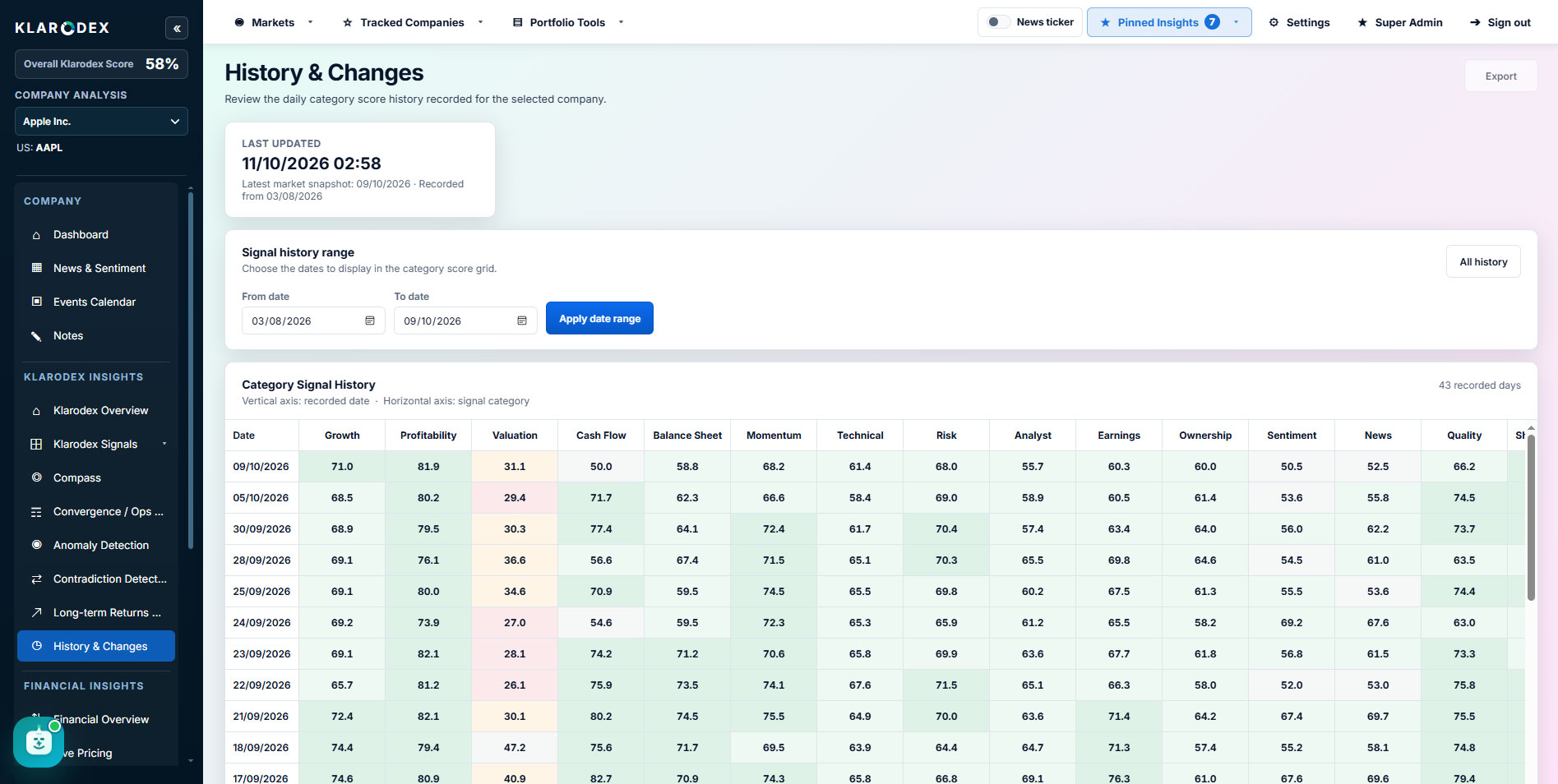1558x784 pixels.
Task: Click the Long-term Returns arrow icon
Action: point(36,612)
